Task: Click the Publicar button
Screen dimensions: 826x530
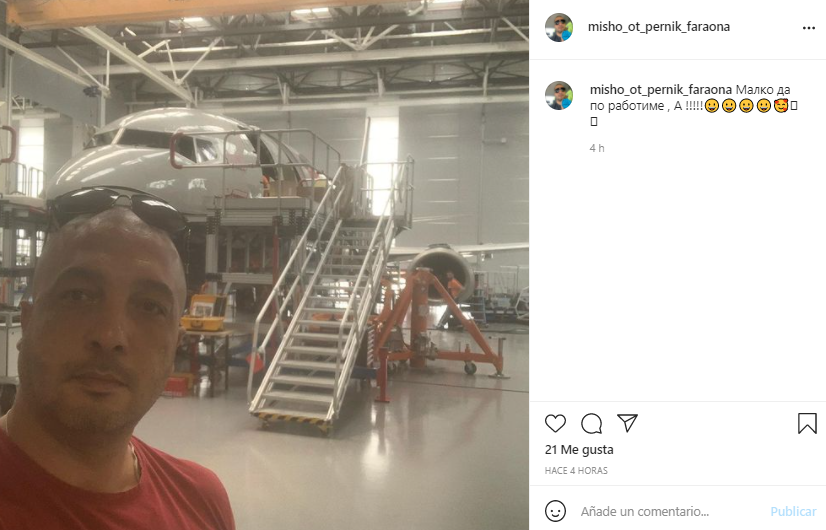Action: 793,511
